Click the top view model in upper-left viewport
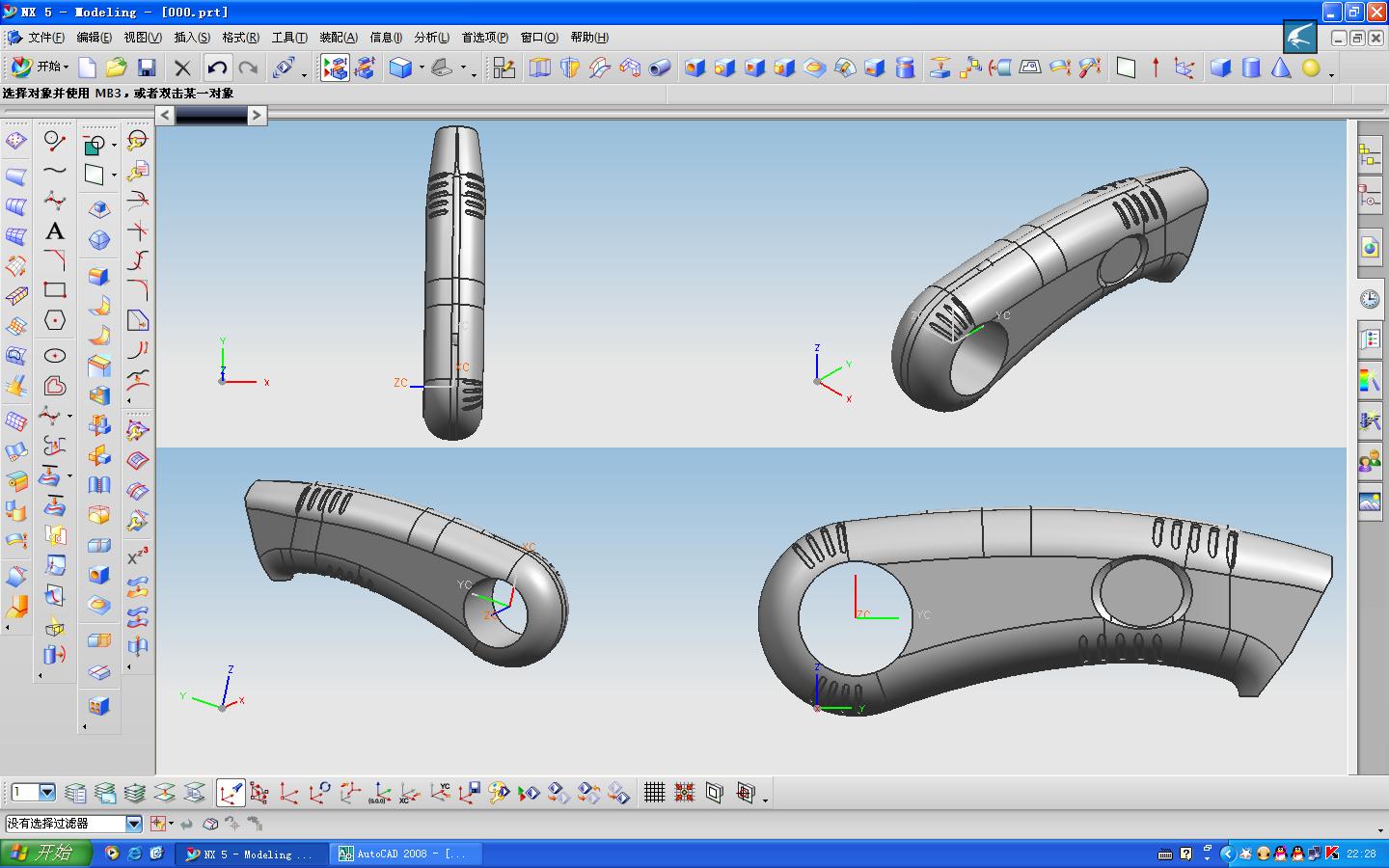The width and height of the screenshot is (1389, 868). click(x=453, y=282)
